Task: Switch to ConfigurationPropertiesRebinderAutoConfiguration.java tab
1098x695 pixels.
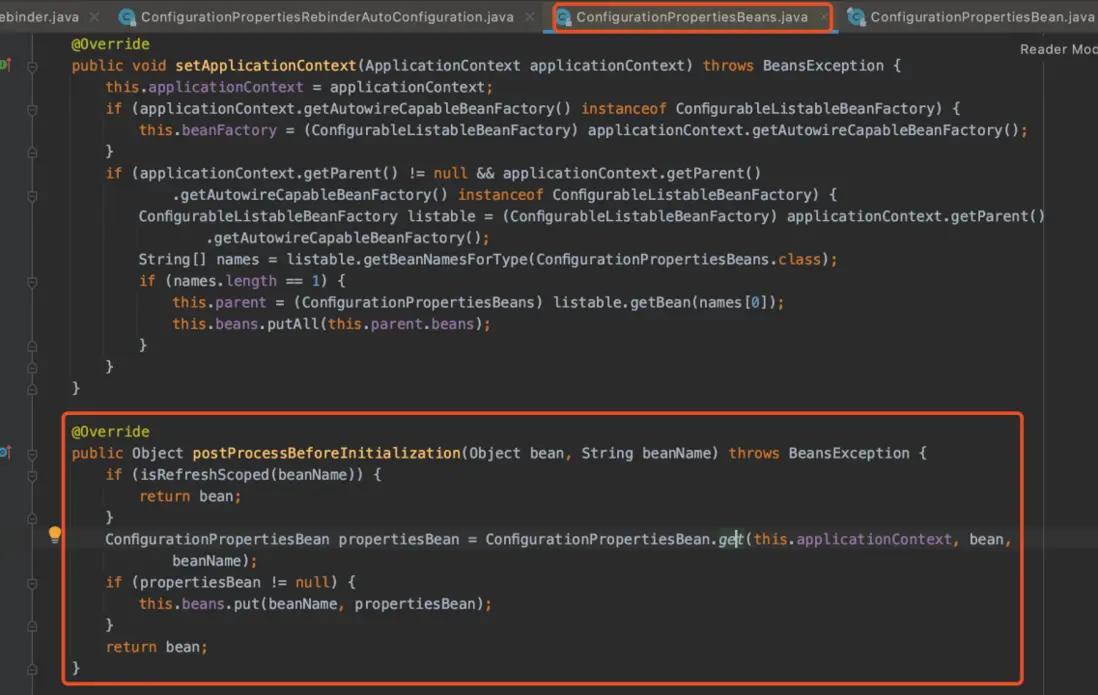Action: (x=327, y=17)
